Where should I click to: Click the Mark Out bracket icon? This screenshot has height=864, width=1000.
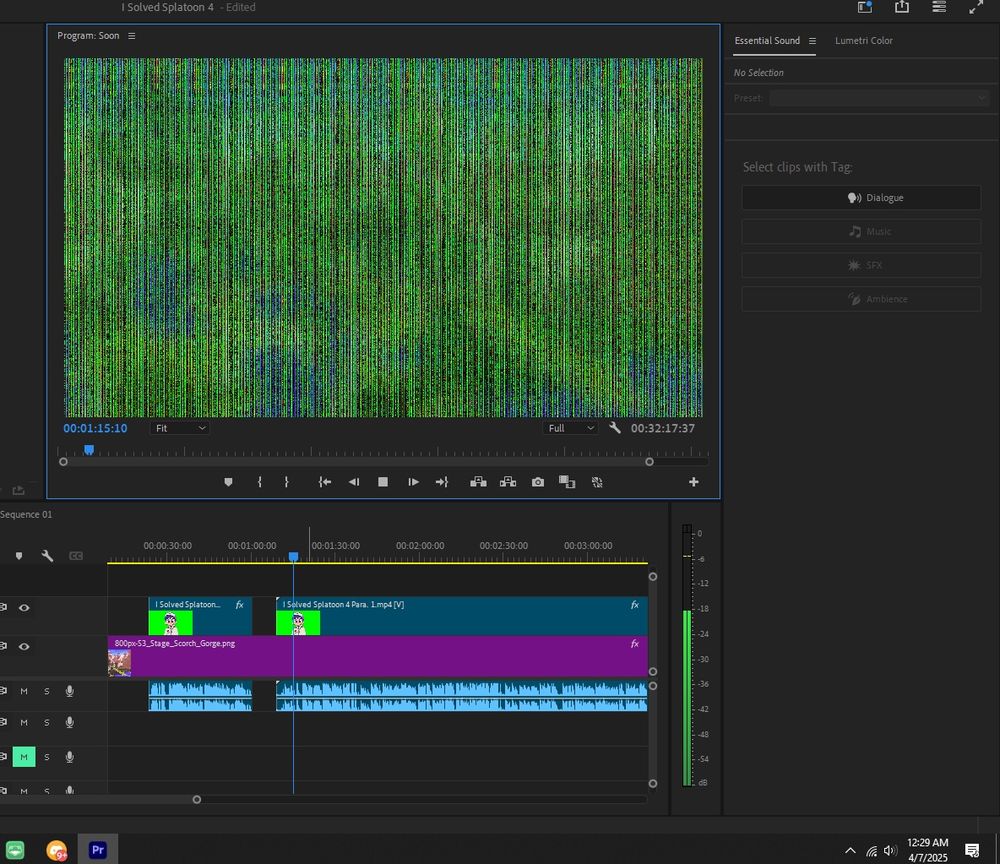[x=286, y=482]
